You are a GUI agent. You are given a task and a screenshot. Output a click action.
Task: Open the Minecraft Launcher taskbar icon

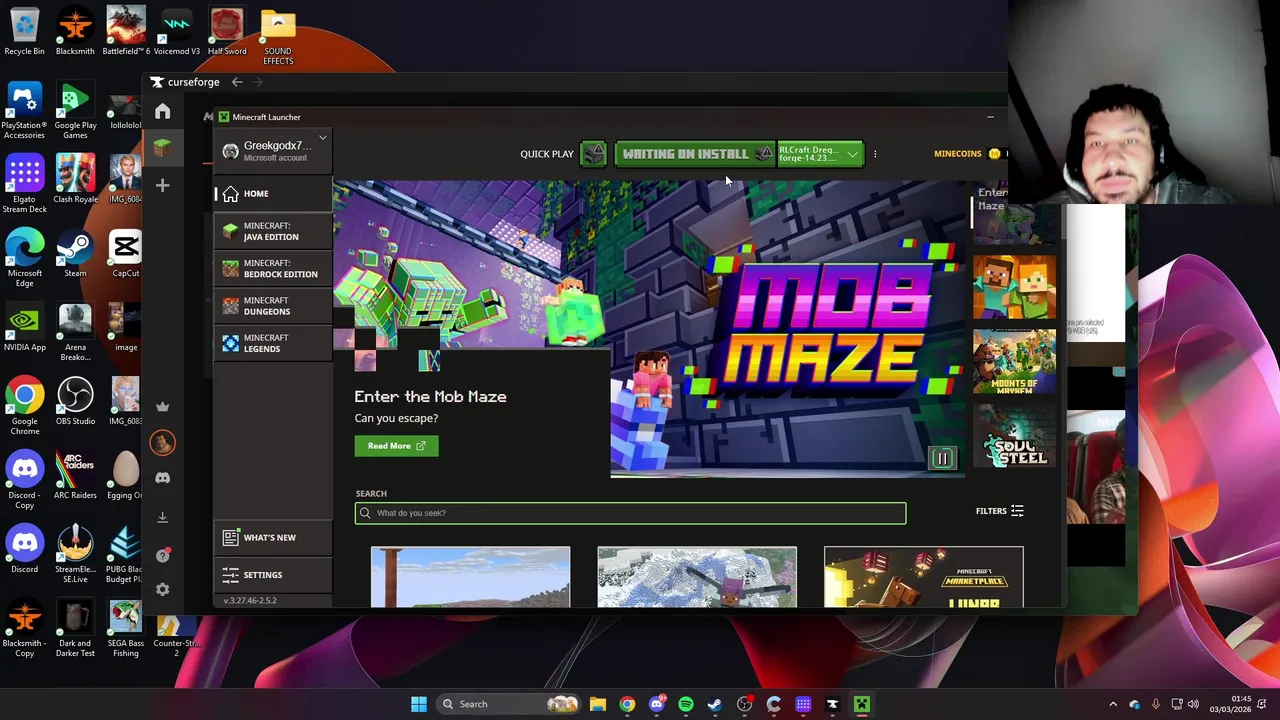(862, 704)
